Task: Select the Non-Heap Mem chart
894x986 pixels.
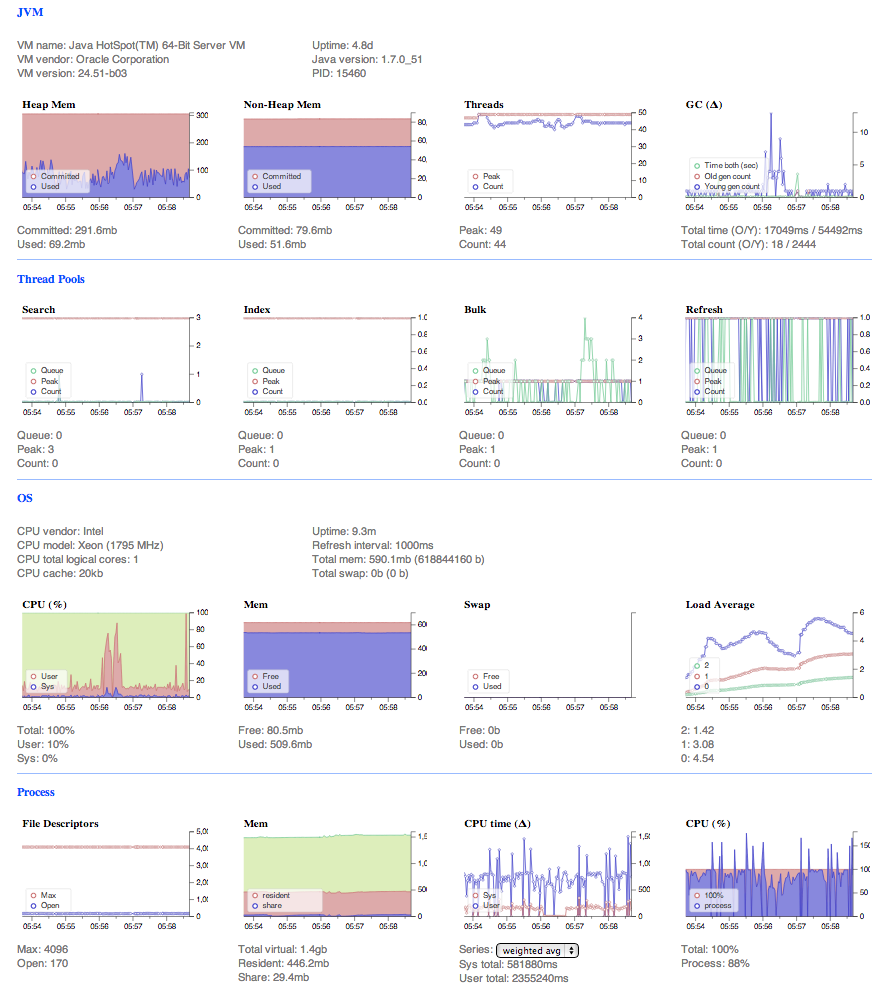Action: 328,155
